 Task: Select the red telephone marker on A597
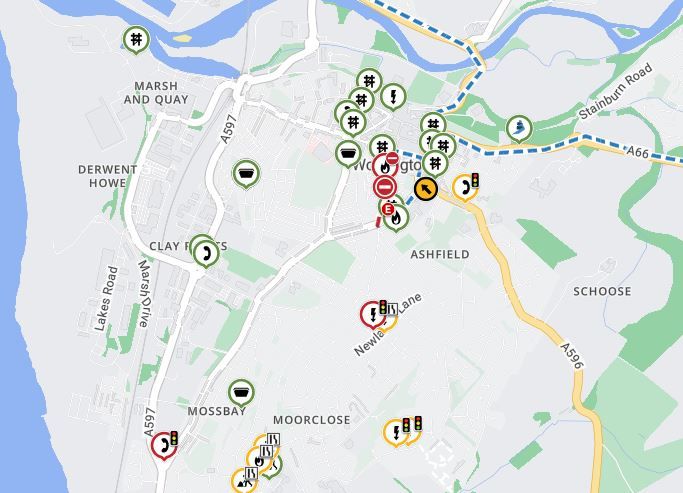(164, 446)
